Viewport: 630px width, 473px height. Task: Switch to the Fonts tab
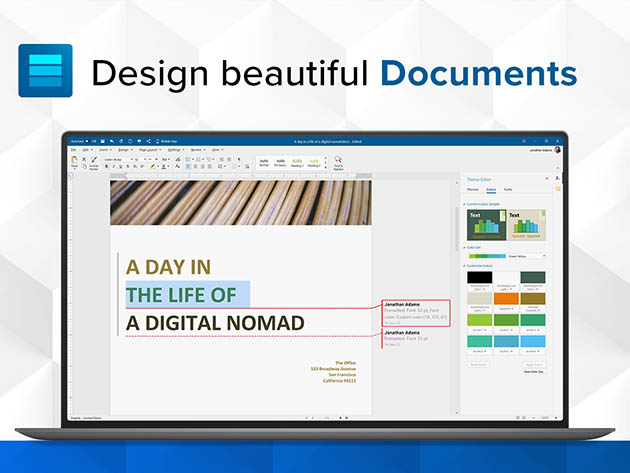point(507,188)
